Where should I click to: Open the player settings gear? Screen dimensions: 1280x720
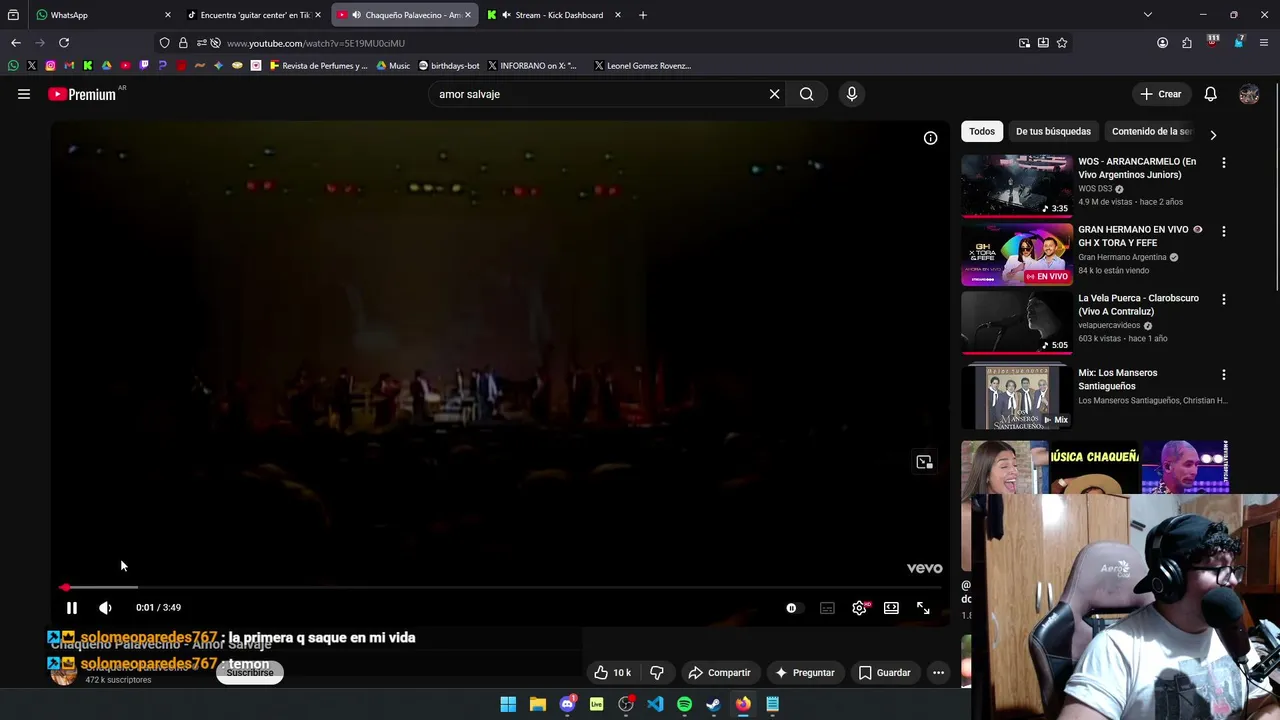[x=859, y=608]
